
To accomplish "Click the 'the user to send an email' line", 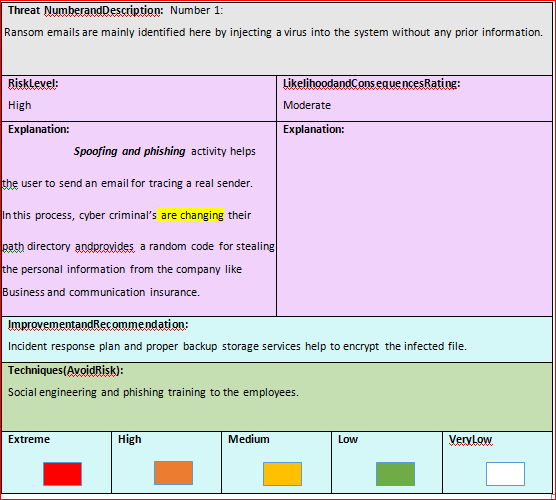I will pyautogui.click(x=128, y=184).
